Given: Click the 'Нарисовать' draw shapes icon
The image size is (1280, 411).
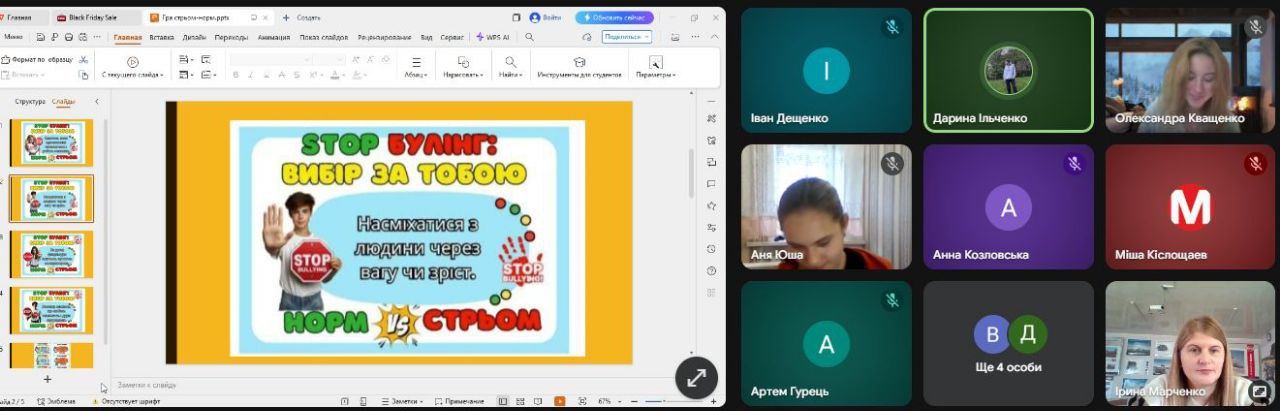Looking at the screenshot, I should click(463, 62).
